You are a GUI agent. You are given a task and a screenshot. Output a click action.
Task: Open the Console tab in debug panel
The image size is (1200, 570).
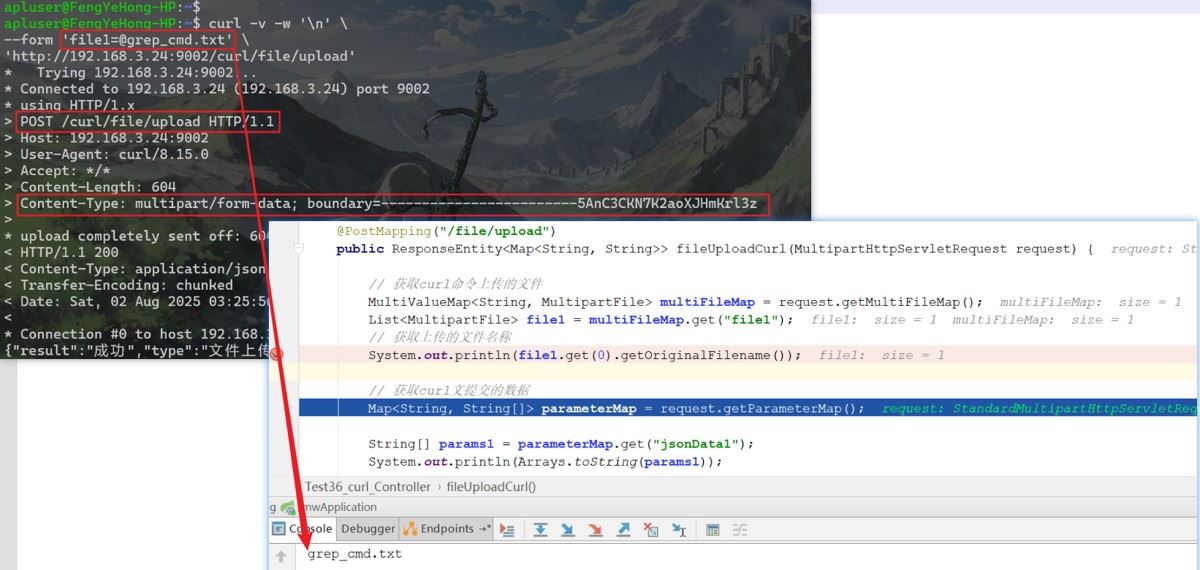point(303,529)
